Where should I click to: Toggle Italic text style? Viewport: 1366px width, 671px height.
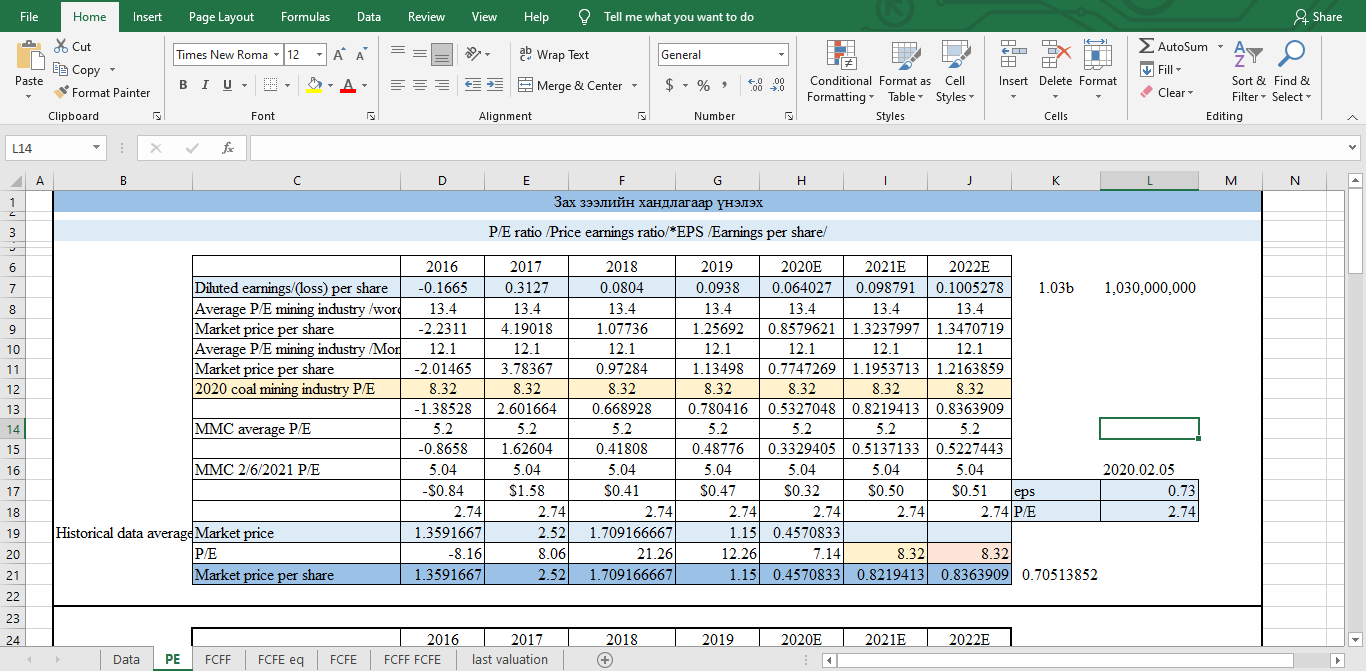[205, 86]
